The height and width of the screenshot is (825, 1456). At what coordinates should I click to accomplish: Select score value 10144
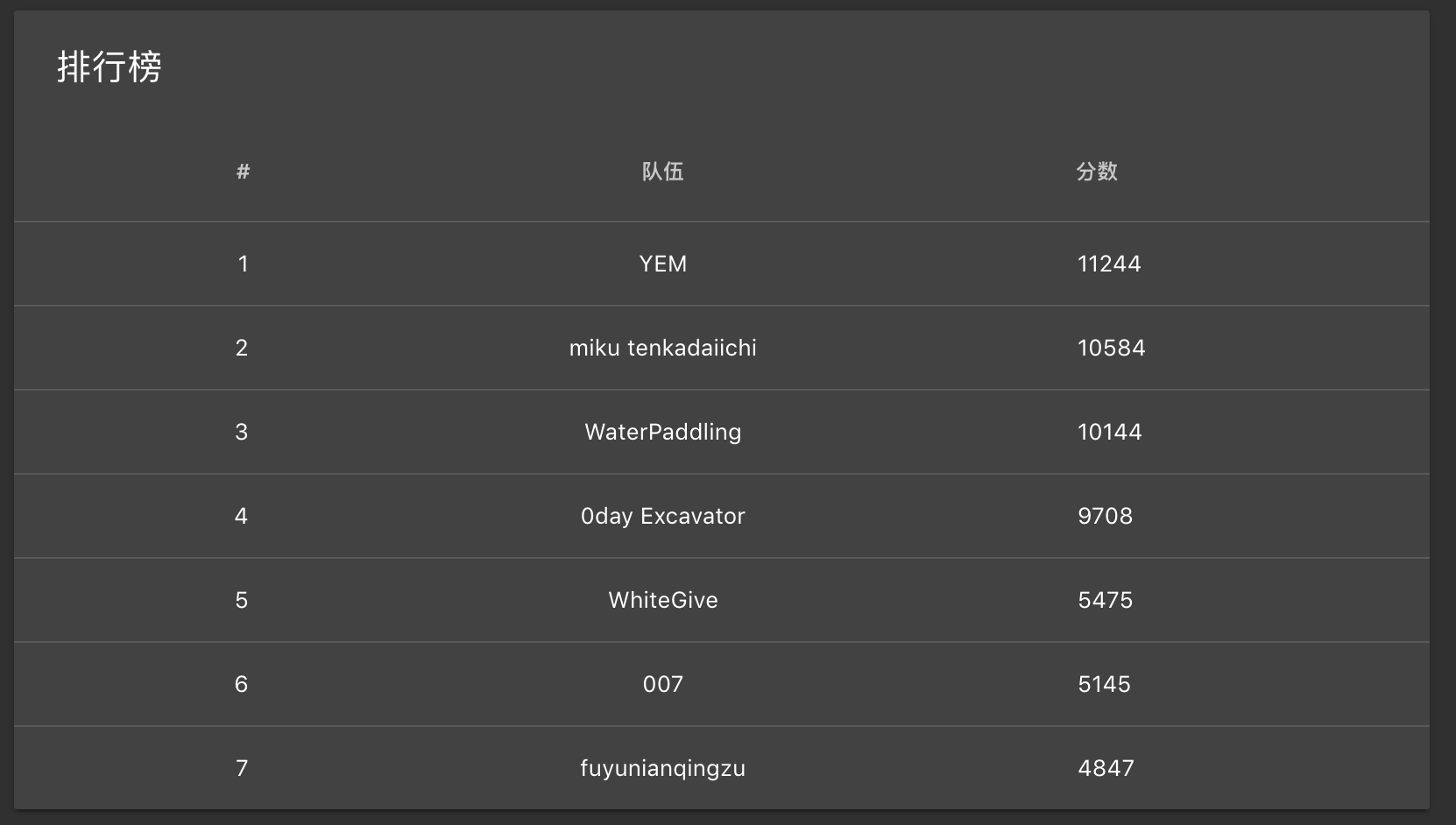click(1109, 432)
